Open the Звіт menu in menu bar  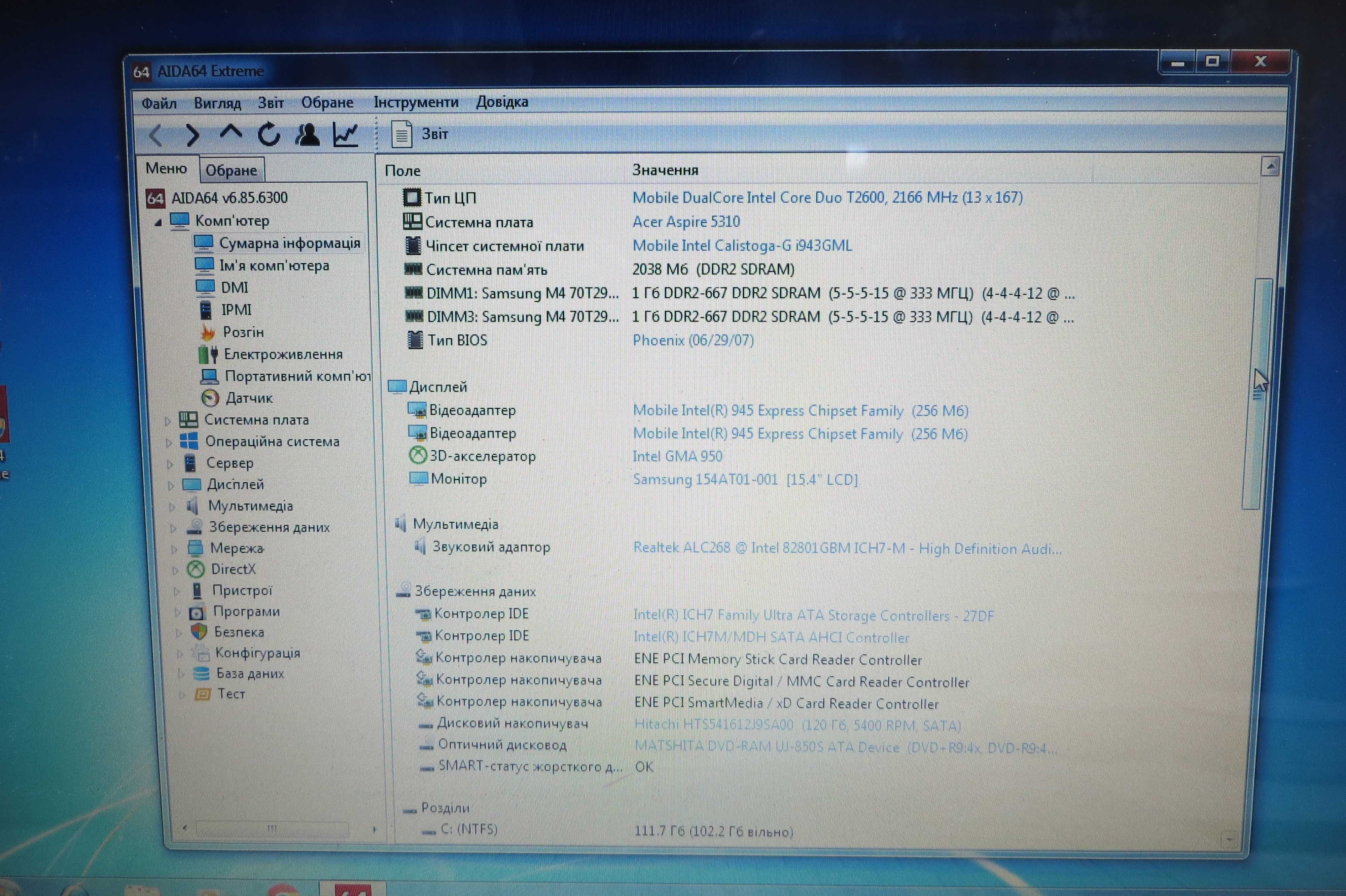(x=270, y=103)
